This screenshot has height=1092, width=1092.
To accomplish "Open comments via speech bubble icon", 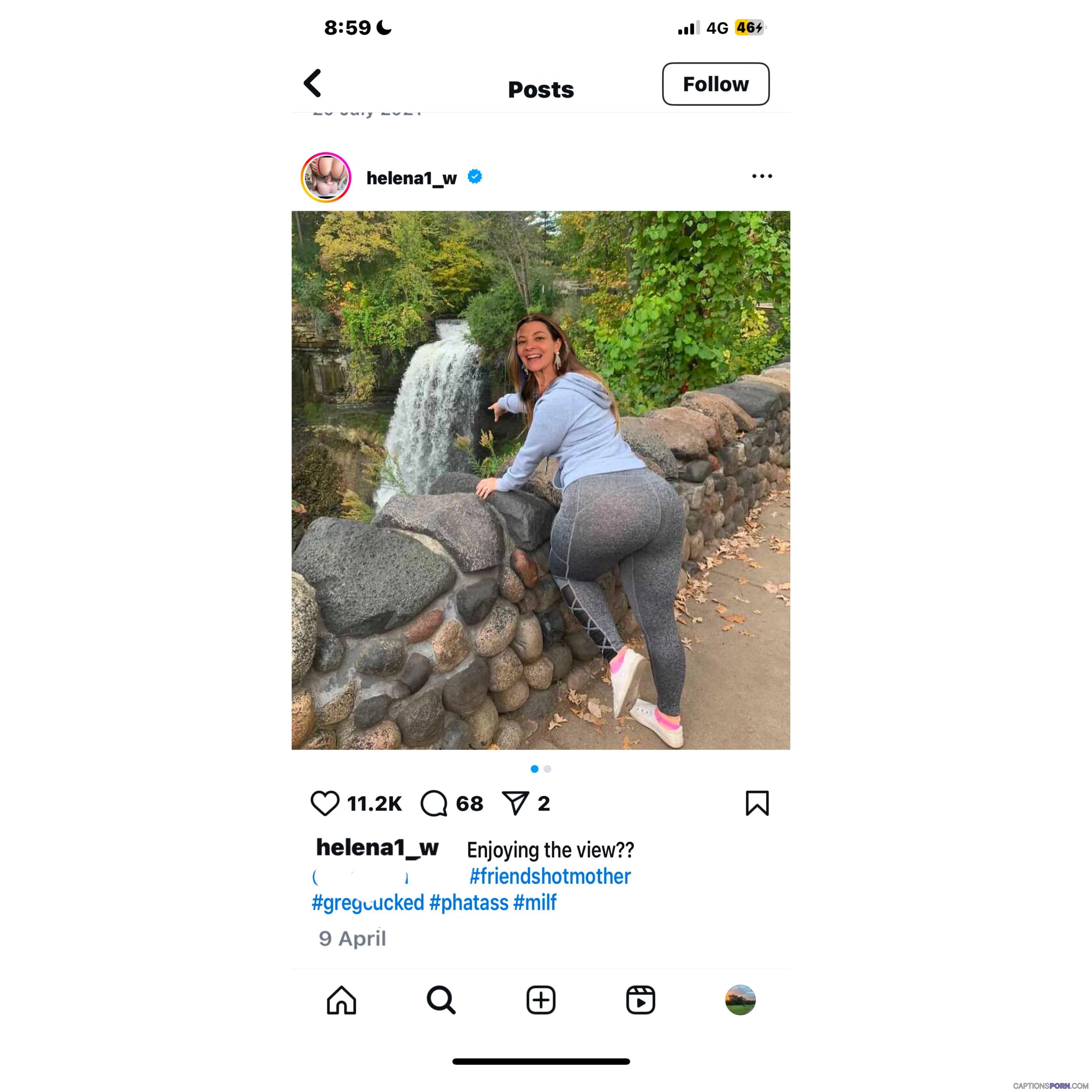I will point(434,803).
